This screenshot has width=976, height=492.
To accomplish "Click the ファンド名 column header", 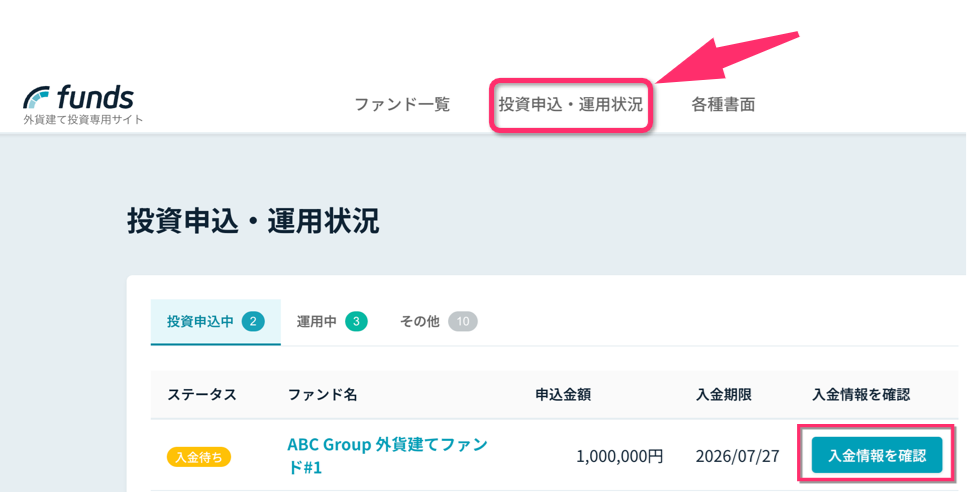I will pyautogui.click(x=322, y=394).
